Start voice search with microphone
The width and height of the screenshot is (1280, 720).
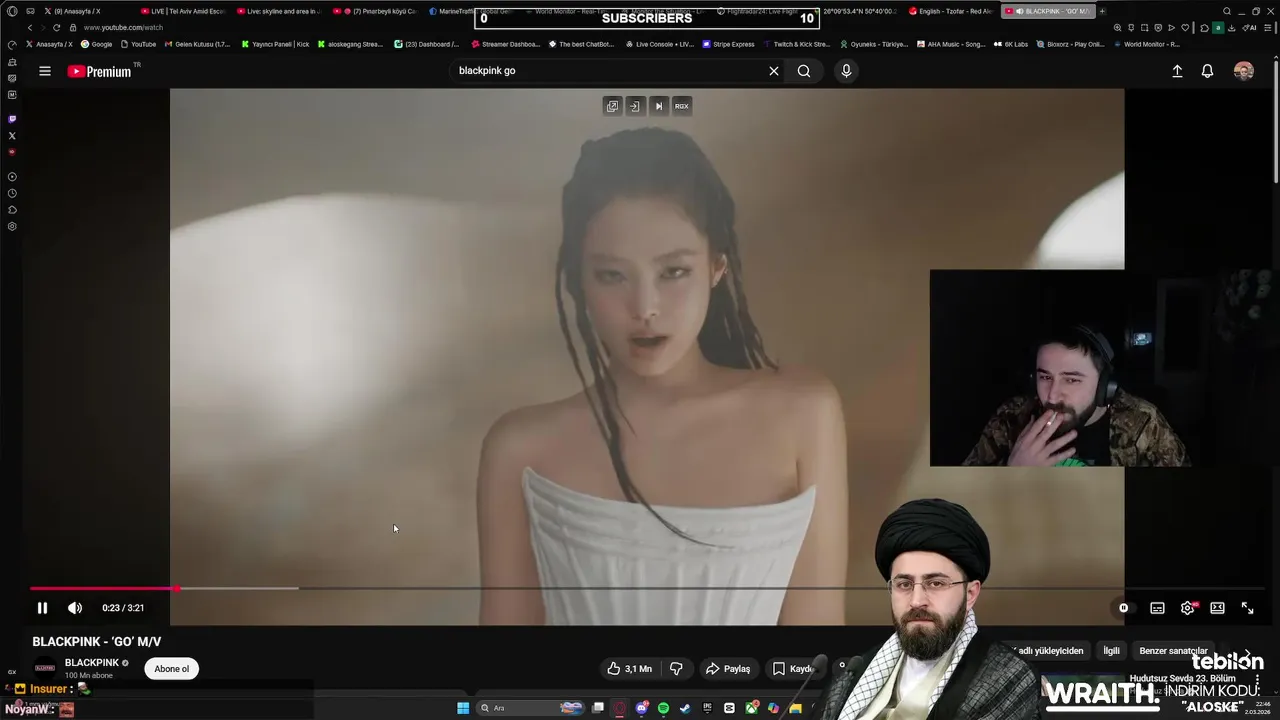click(x=846, y=71)
